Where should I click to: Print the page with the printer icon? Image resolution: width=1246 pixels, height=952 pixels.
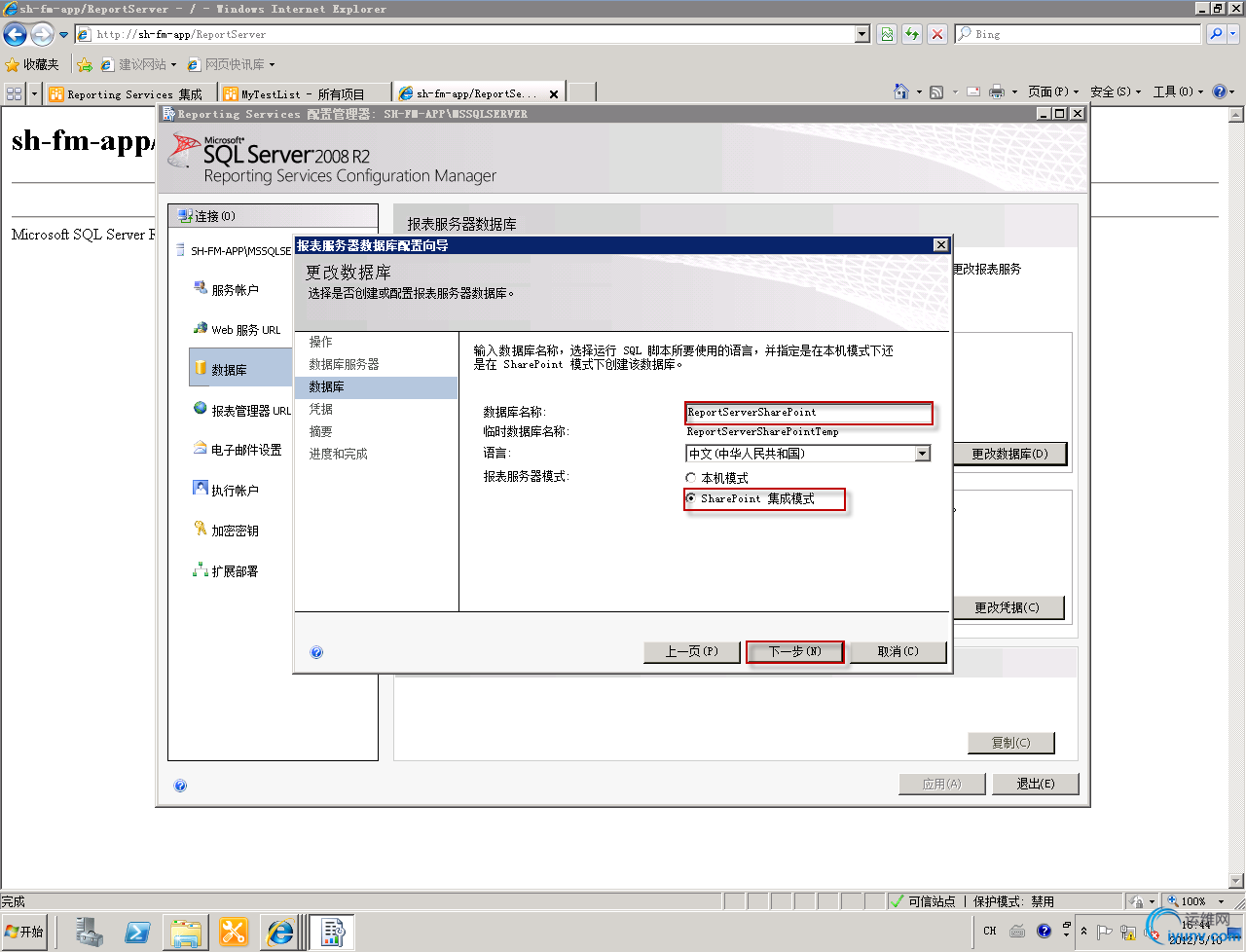pos(997,92)
